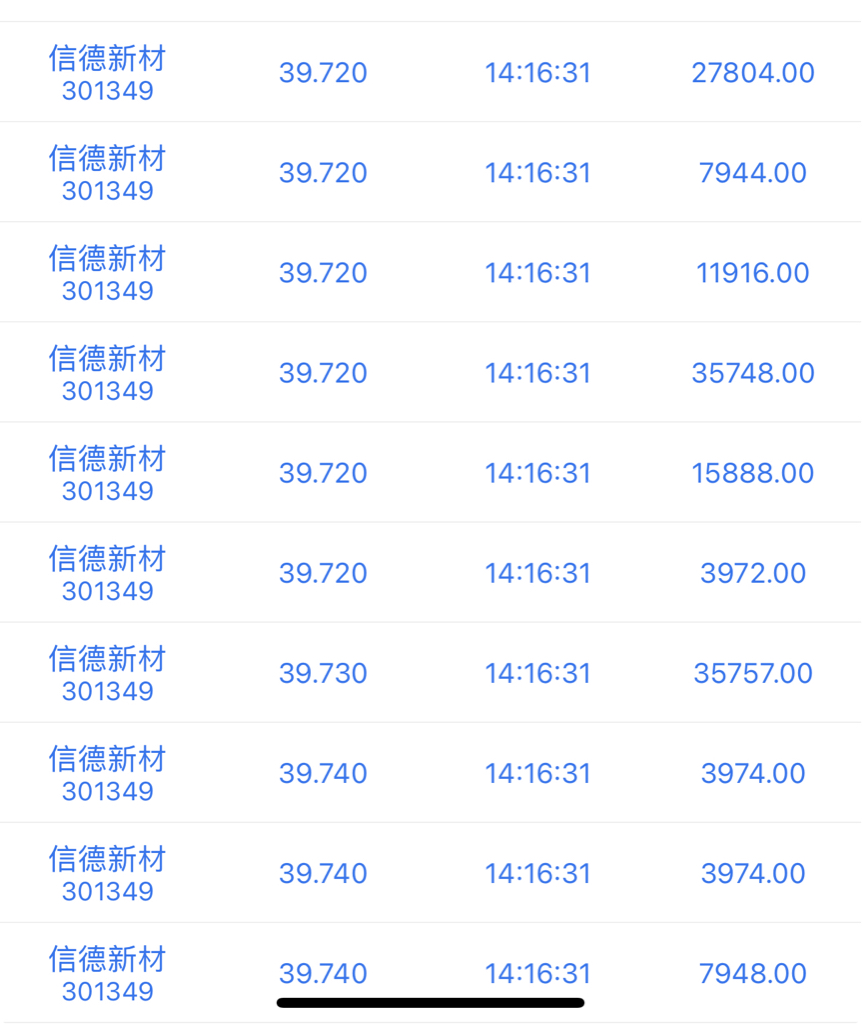Open the trade row with amount 27804.00
The image size is (862, 1024).
pyautogui.click(x=431, y=72)
